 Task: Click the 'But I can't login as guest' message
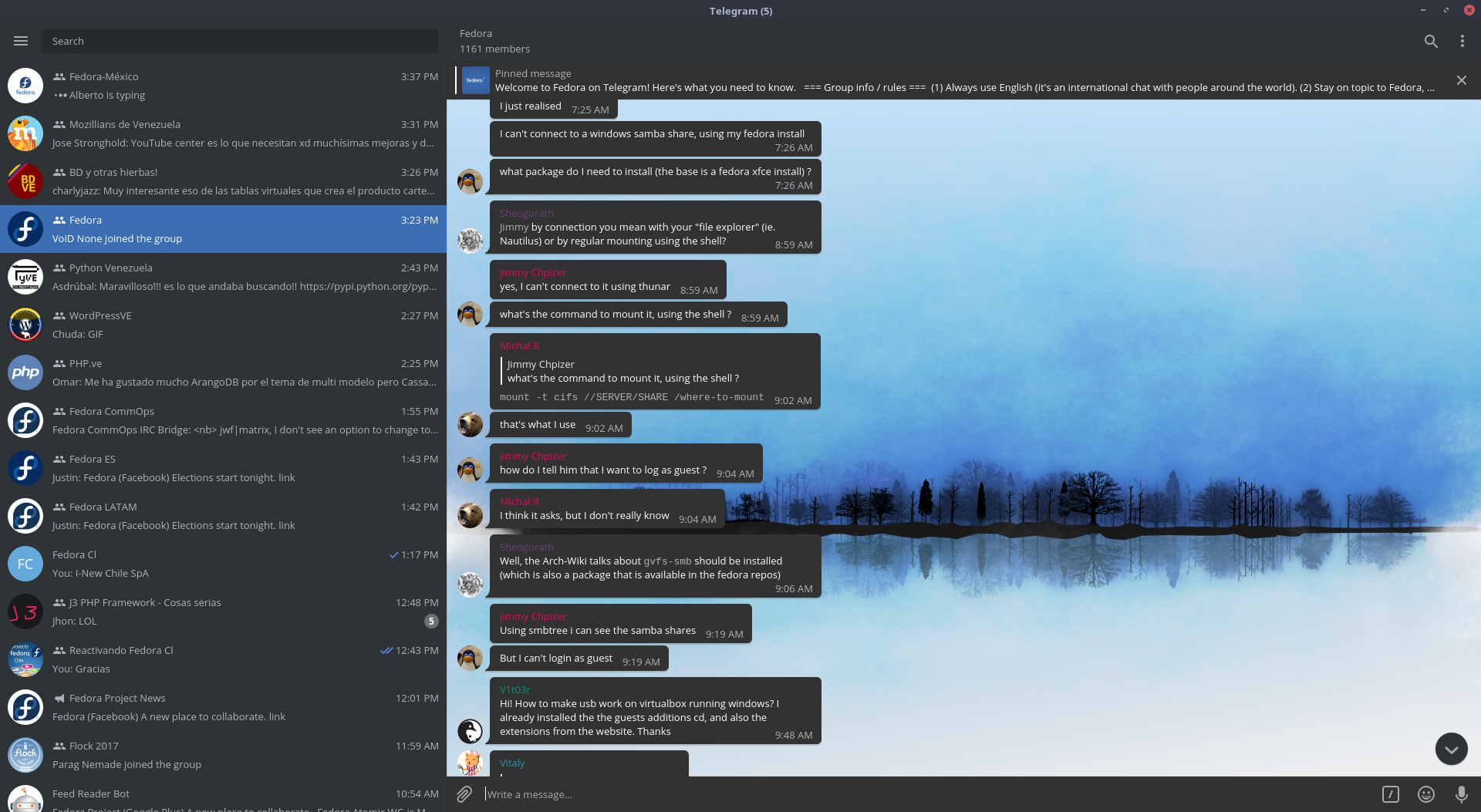(579, 659)
